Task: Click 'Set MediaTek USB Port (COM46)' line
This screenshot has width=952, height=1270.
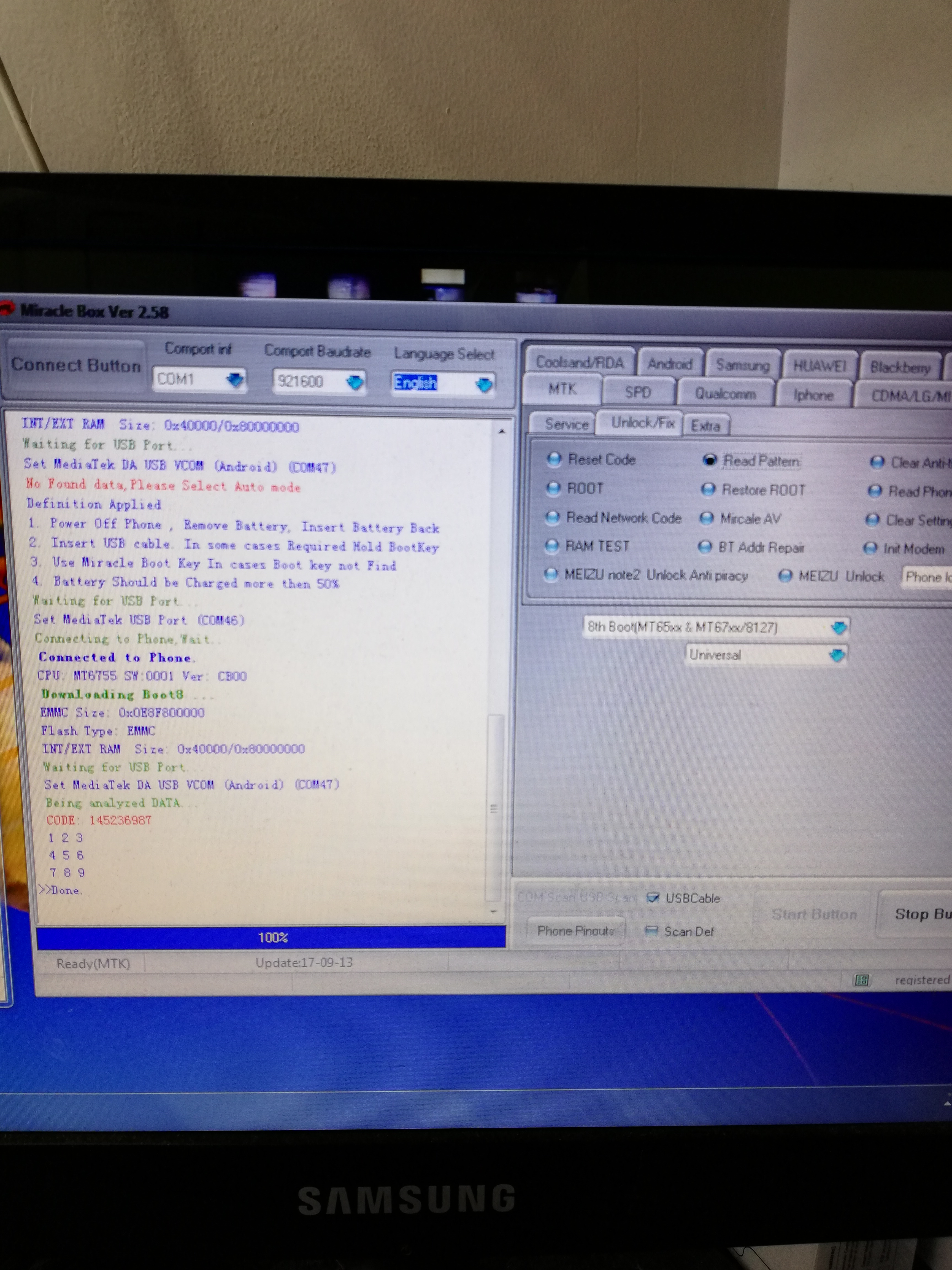Action: coord(139,620)
